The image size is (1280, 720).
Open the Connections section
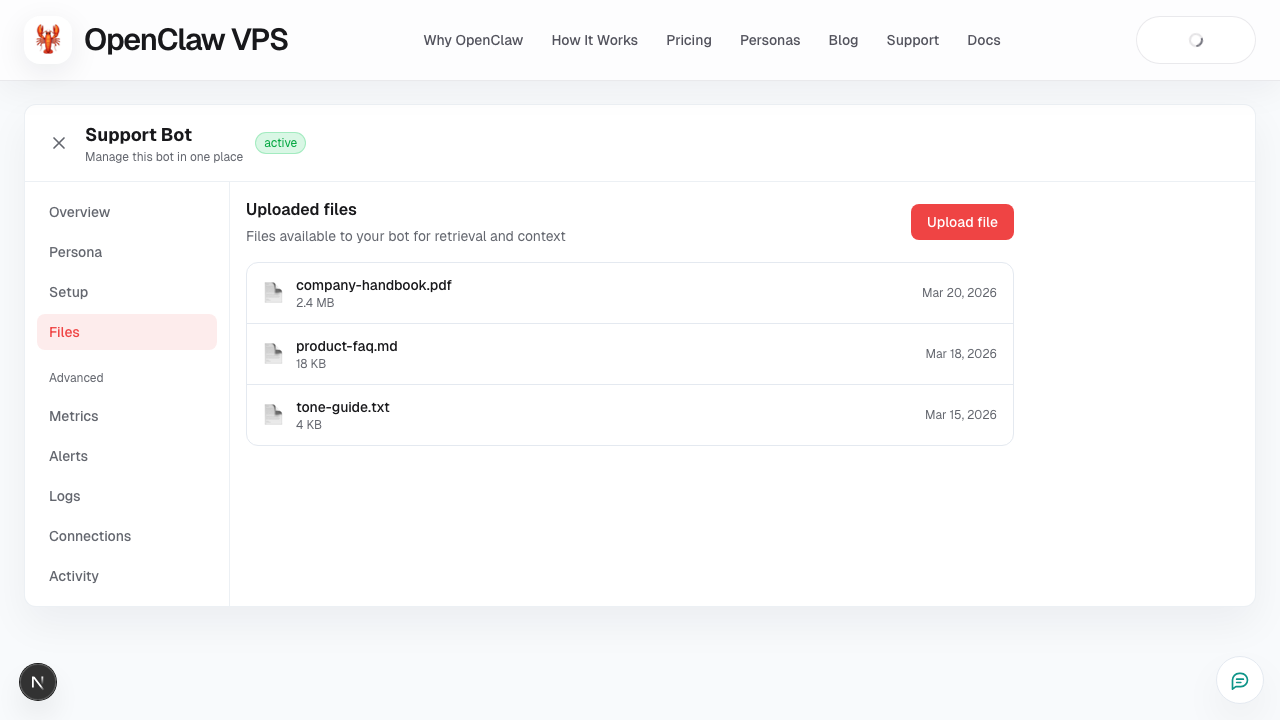click(x=90, y=536)
